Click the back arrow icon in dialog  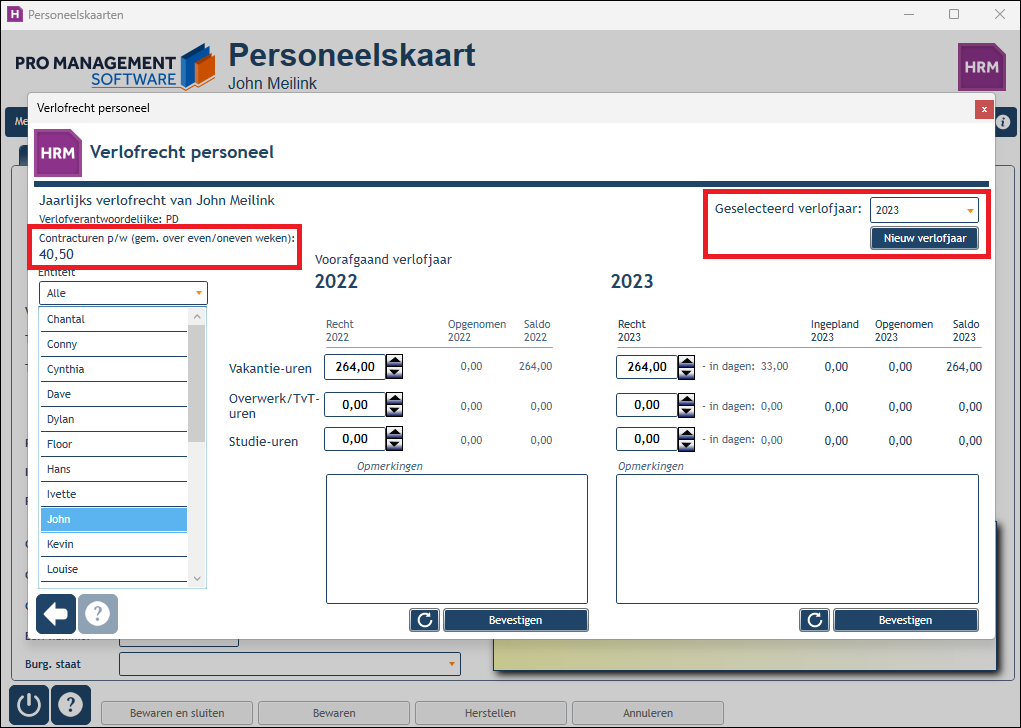click(56, 613)
